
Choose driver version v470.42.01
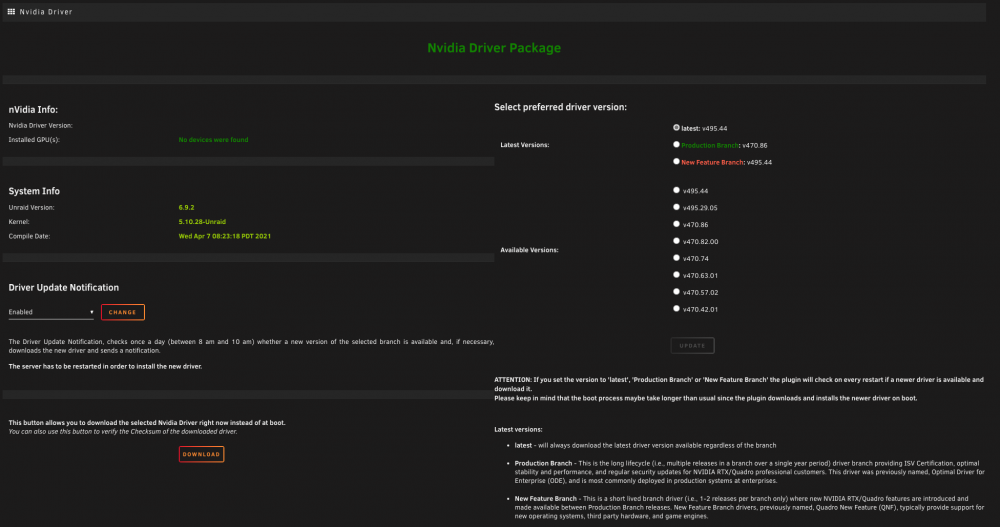tap(676, 309)
